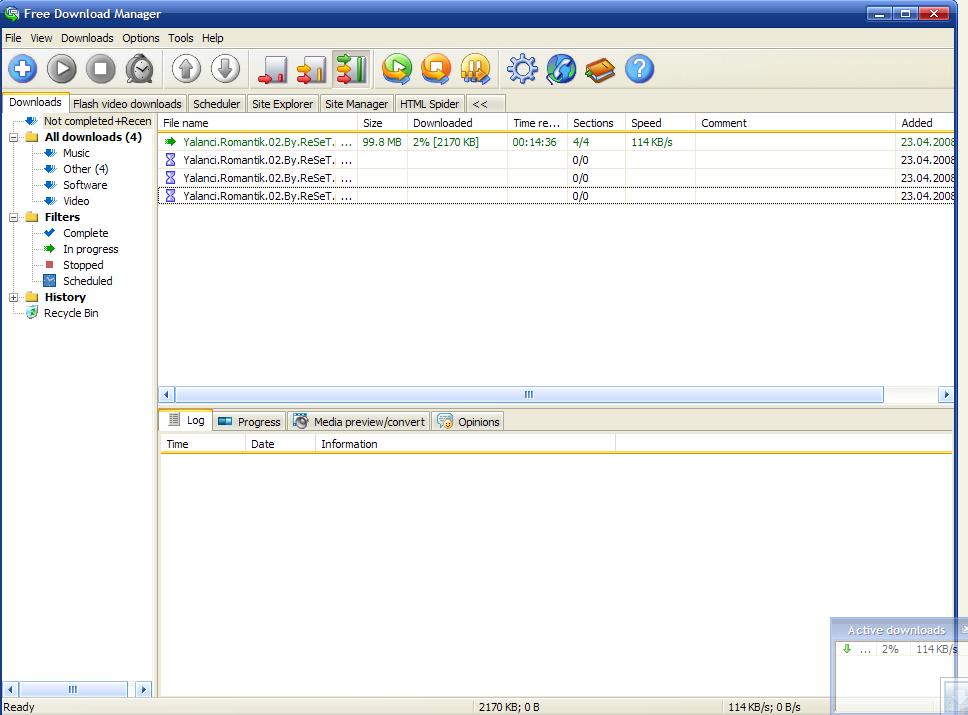Viewport: 968px width, 715px height.
Task: Click the Active downloads floating window title
Action: (x=896, y=630)
